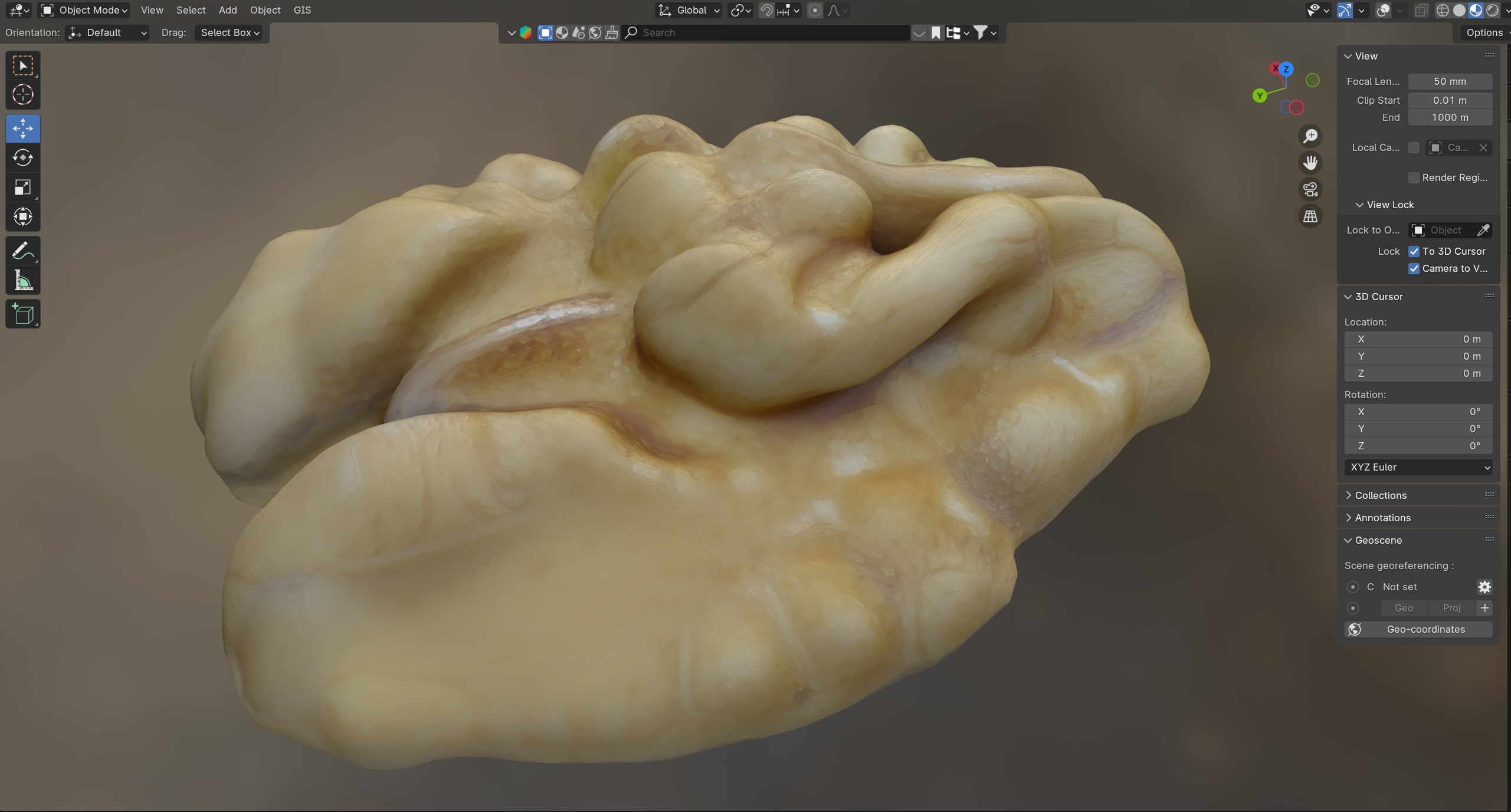Toggle camera view icon
The height and width of the screenshot is (812, 1511).
[1310, 190]
